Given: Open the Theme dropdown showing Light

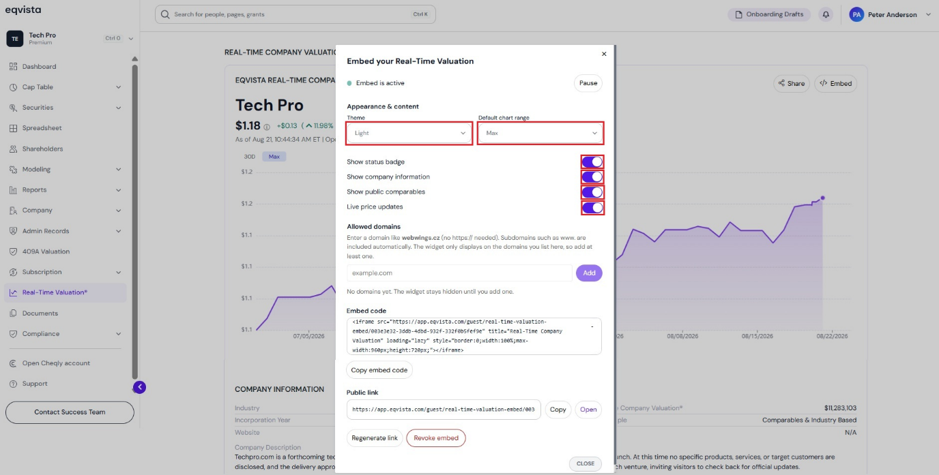Looking at the screenshot, I should click(x=409, y=133).
